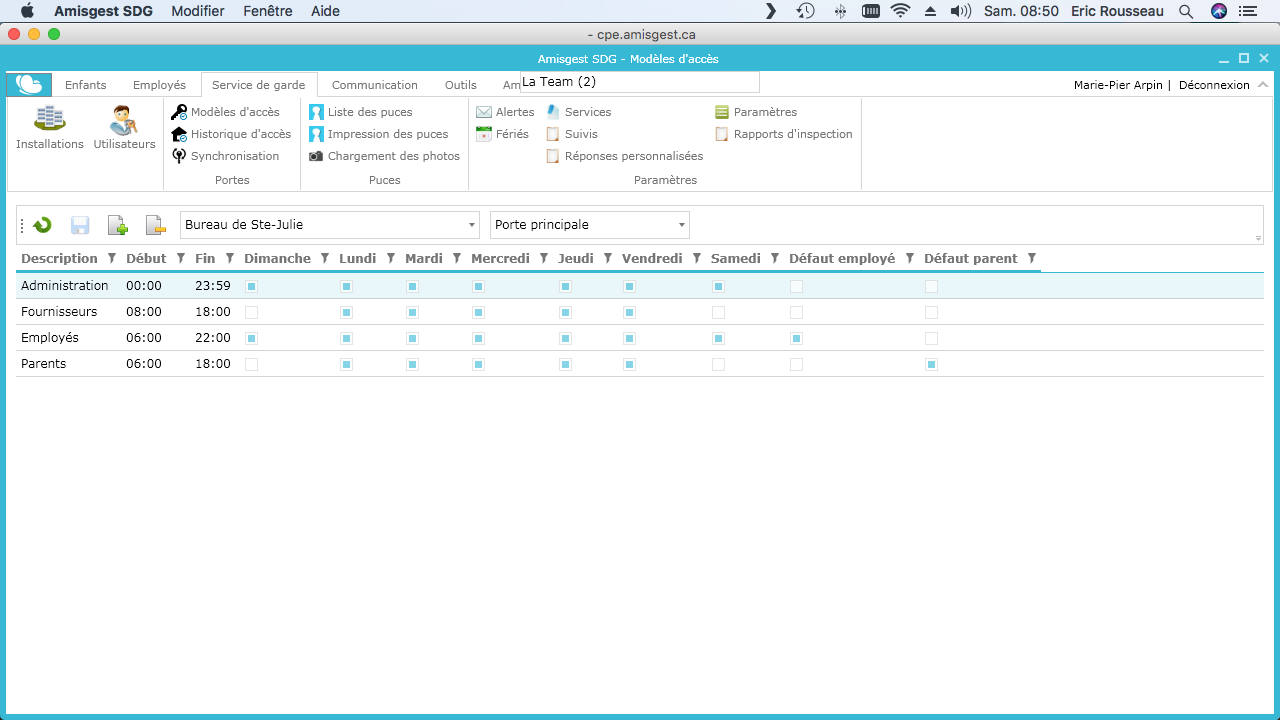Image resolution: width=1280 pixels, height=720 pixels.
Task: Click remove model page icon
Action: [155, 225]
